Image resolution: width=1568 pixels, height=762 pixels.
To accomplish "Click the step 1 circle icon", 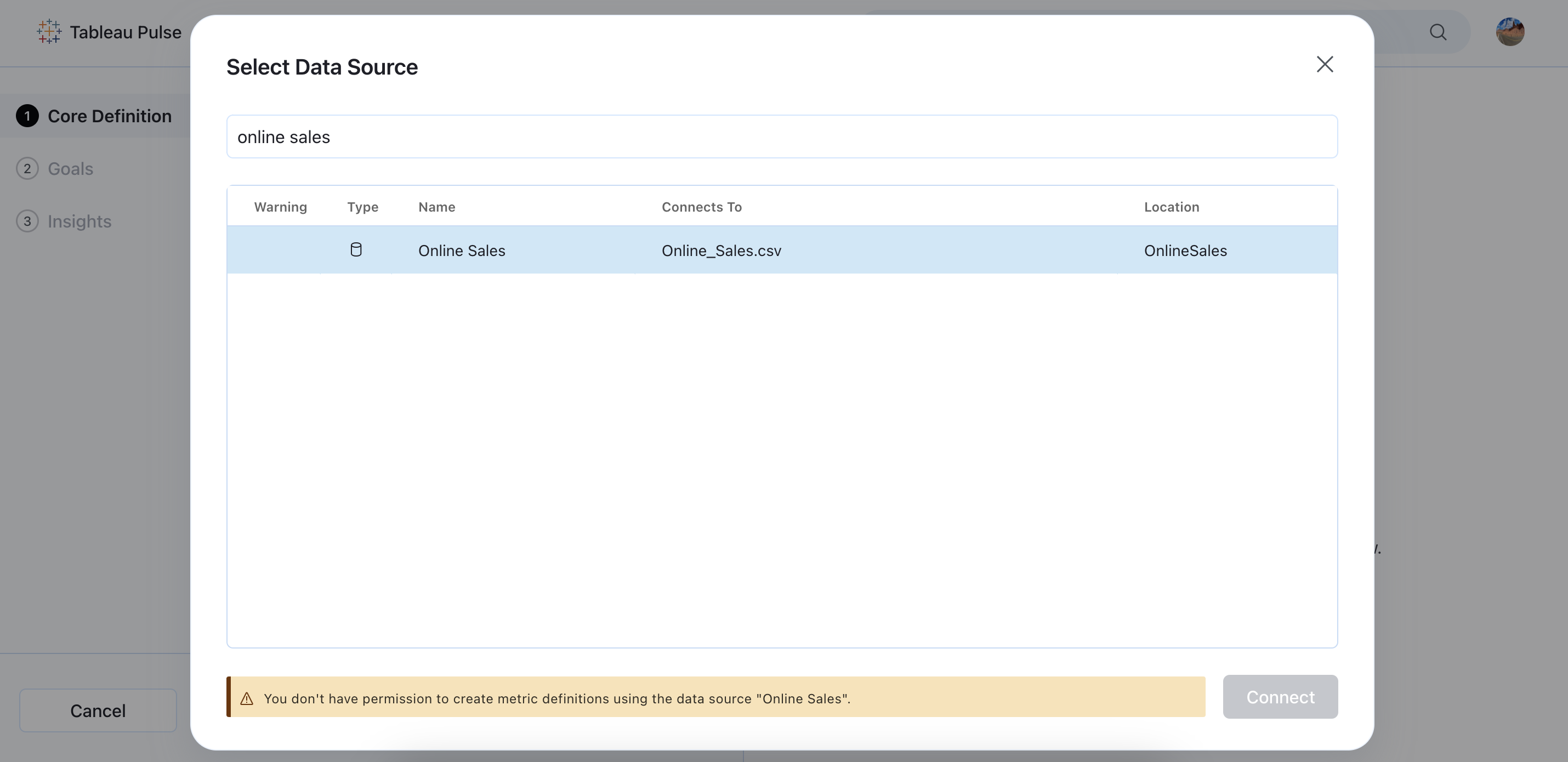I will [x=27, y=116].
